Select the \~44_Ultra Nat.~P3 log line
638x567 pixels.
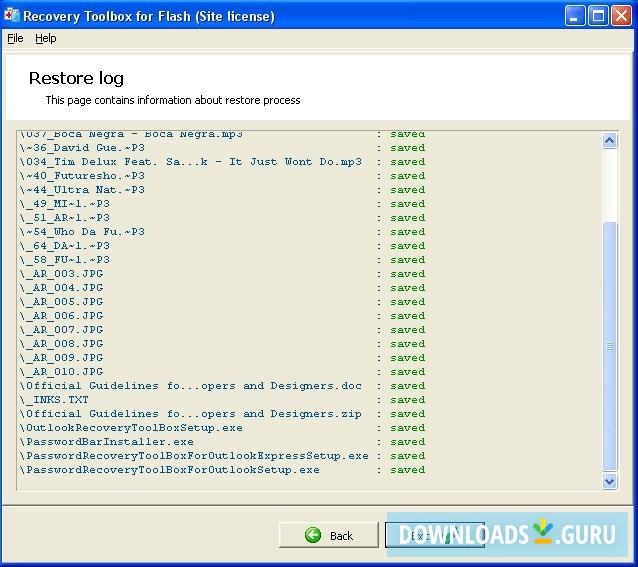[x=223, y=190]
